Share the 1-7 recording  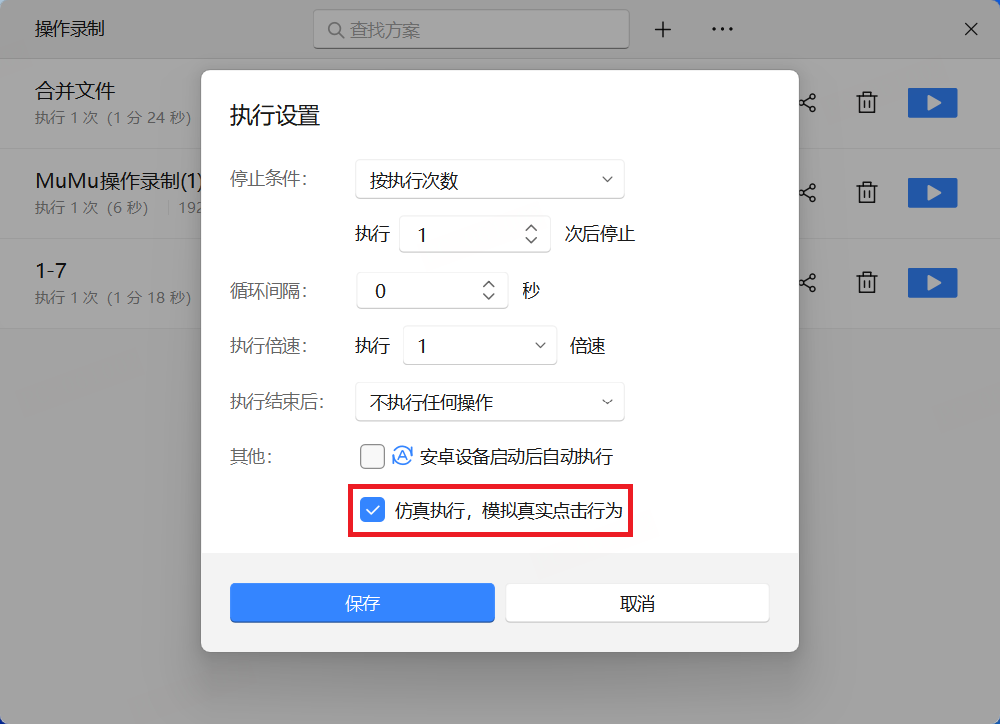(x=807, y=283)
